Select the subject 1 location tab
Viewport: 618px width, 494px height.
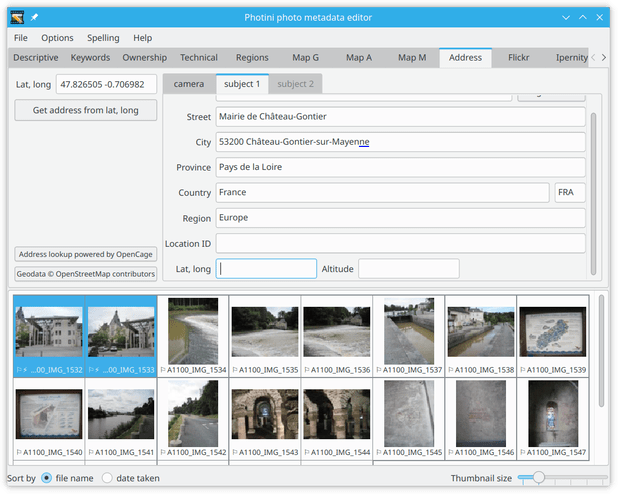pyautogui.click(x=242, y=84)
